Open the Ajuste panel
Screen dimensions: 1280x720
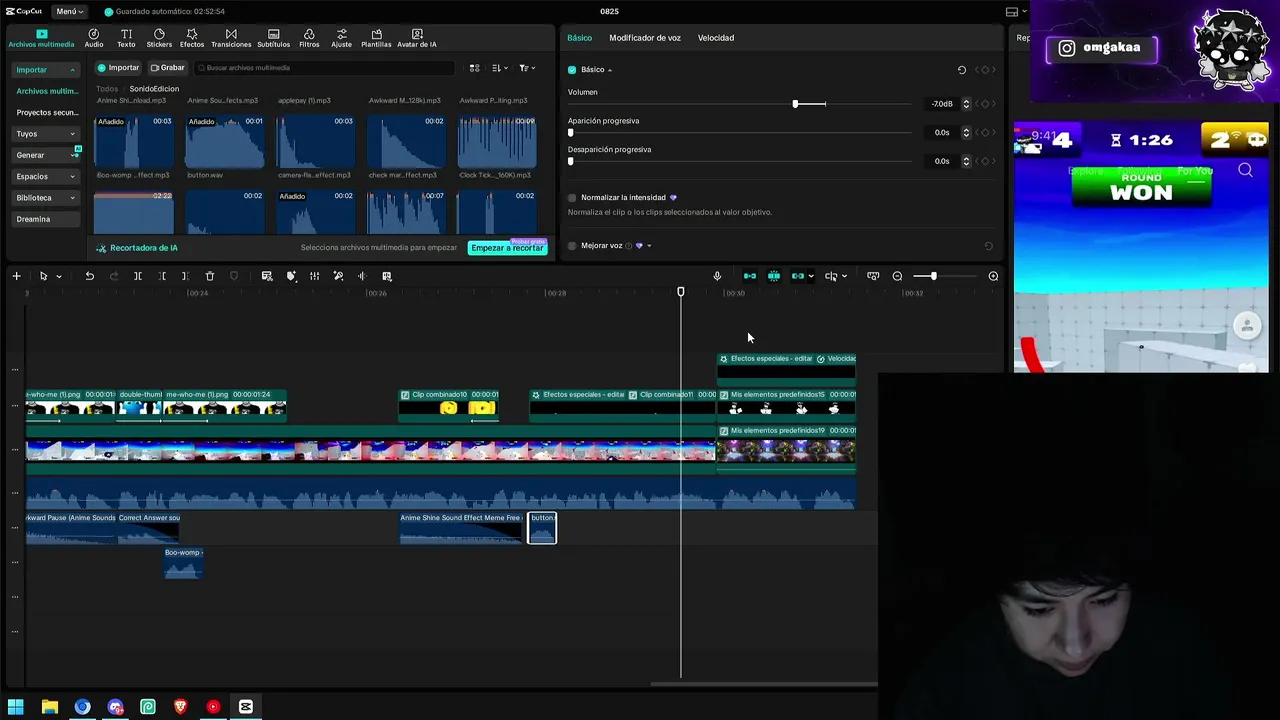[x=342, y=38]
